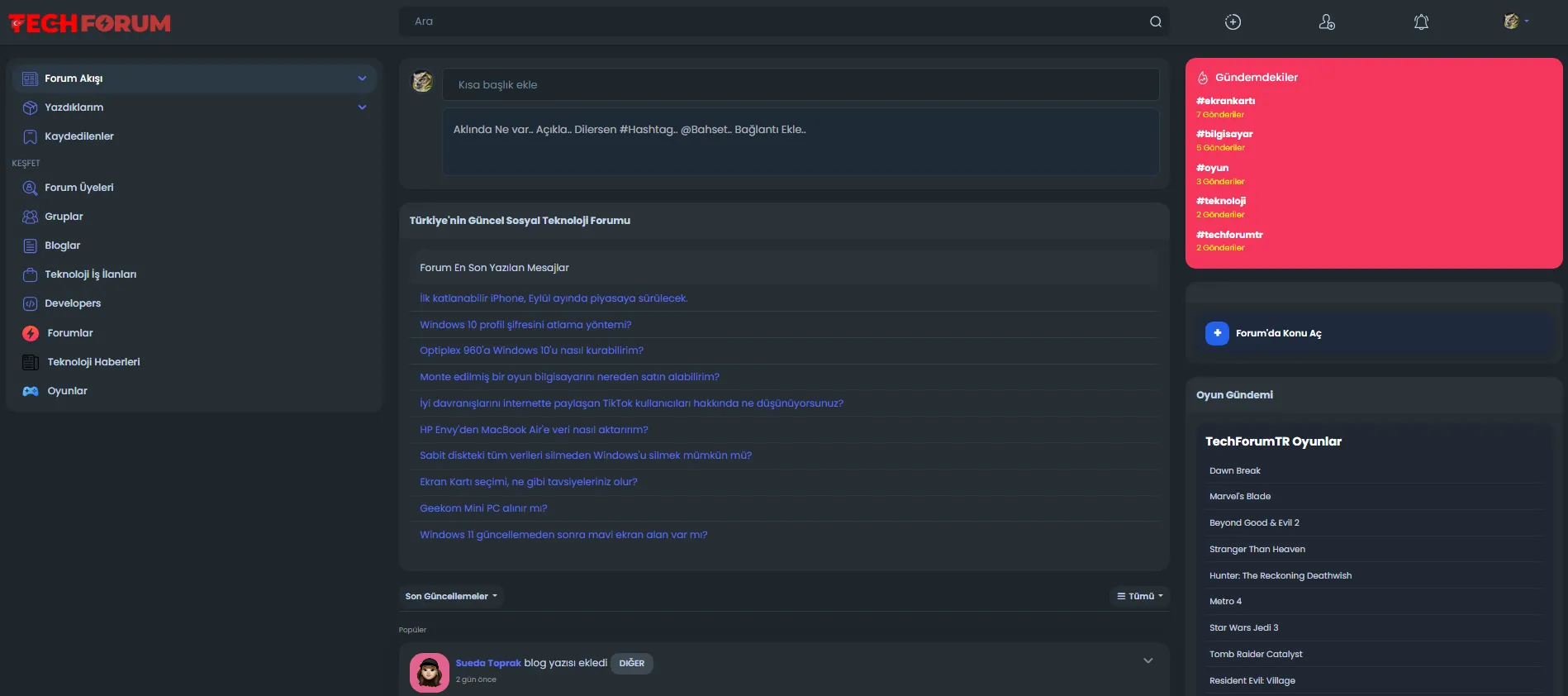
Task: Open the Son Güncellemeler dropdown
Action: point(451,596)
